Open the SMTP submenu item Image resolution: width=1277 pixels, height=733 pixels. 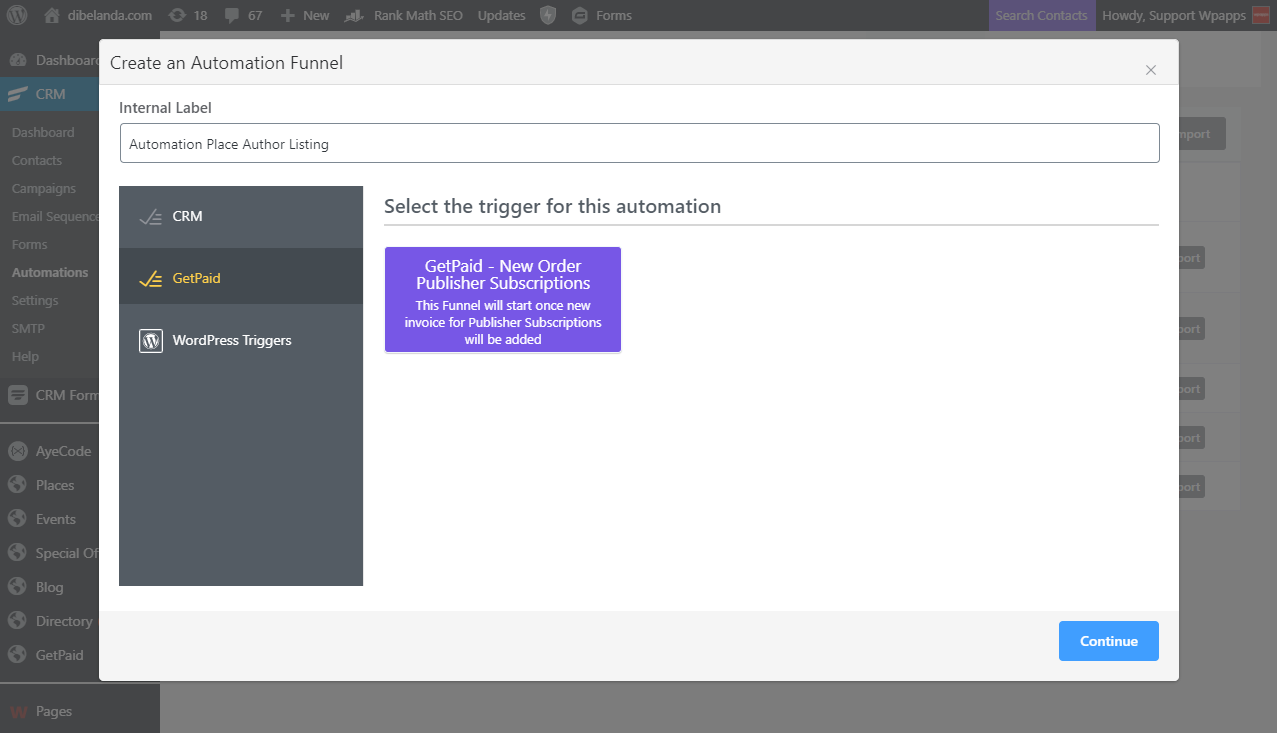pyautogui.click(x=28, y=328)
